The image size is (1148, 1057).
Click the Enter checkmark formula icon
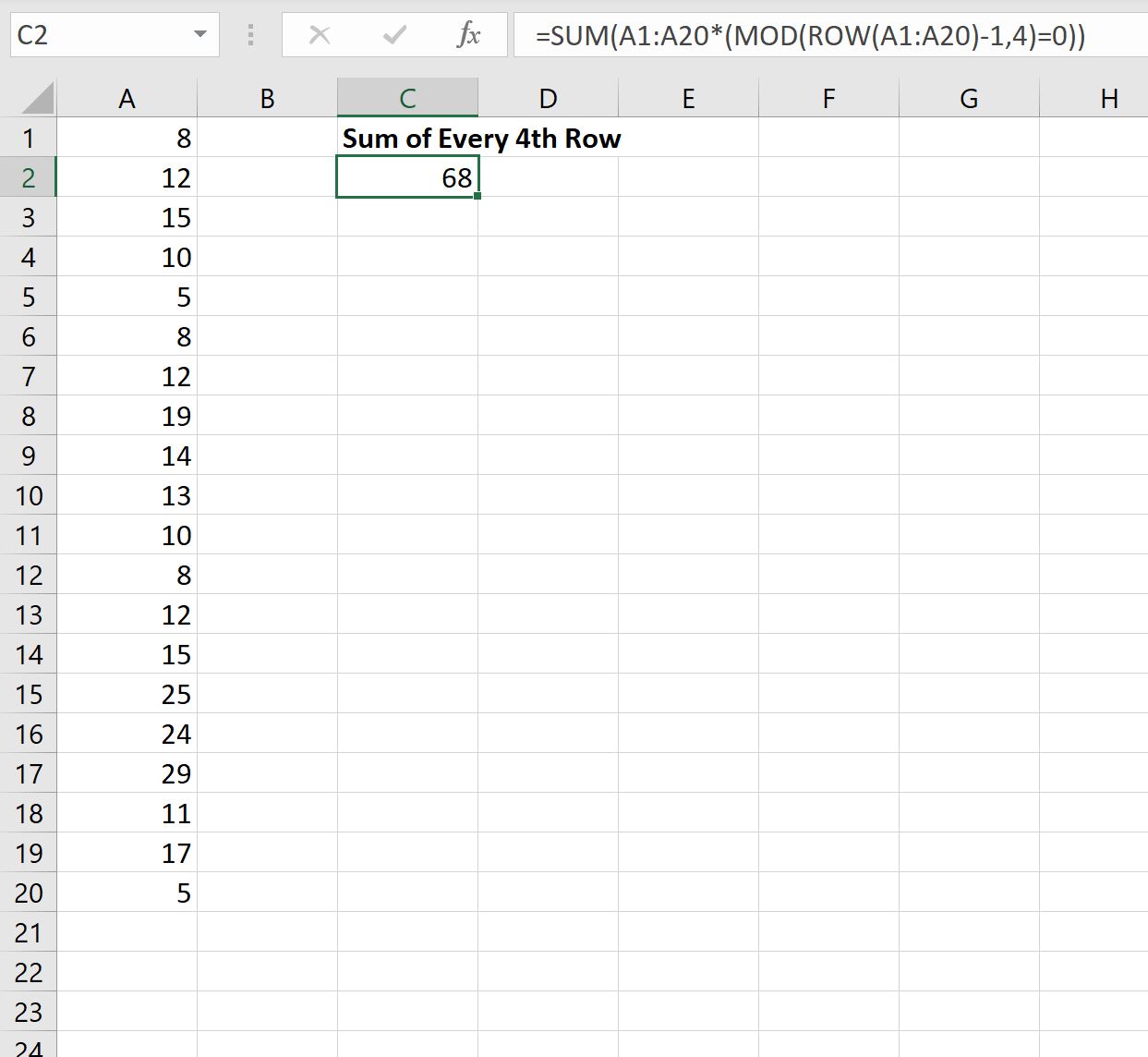(394, 35)
